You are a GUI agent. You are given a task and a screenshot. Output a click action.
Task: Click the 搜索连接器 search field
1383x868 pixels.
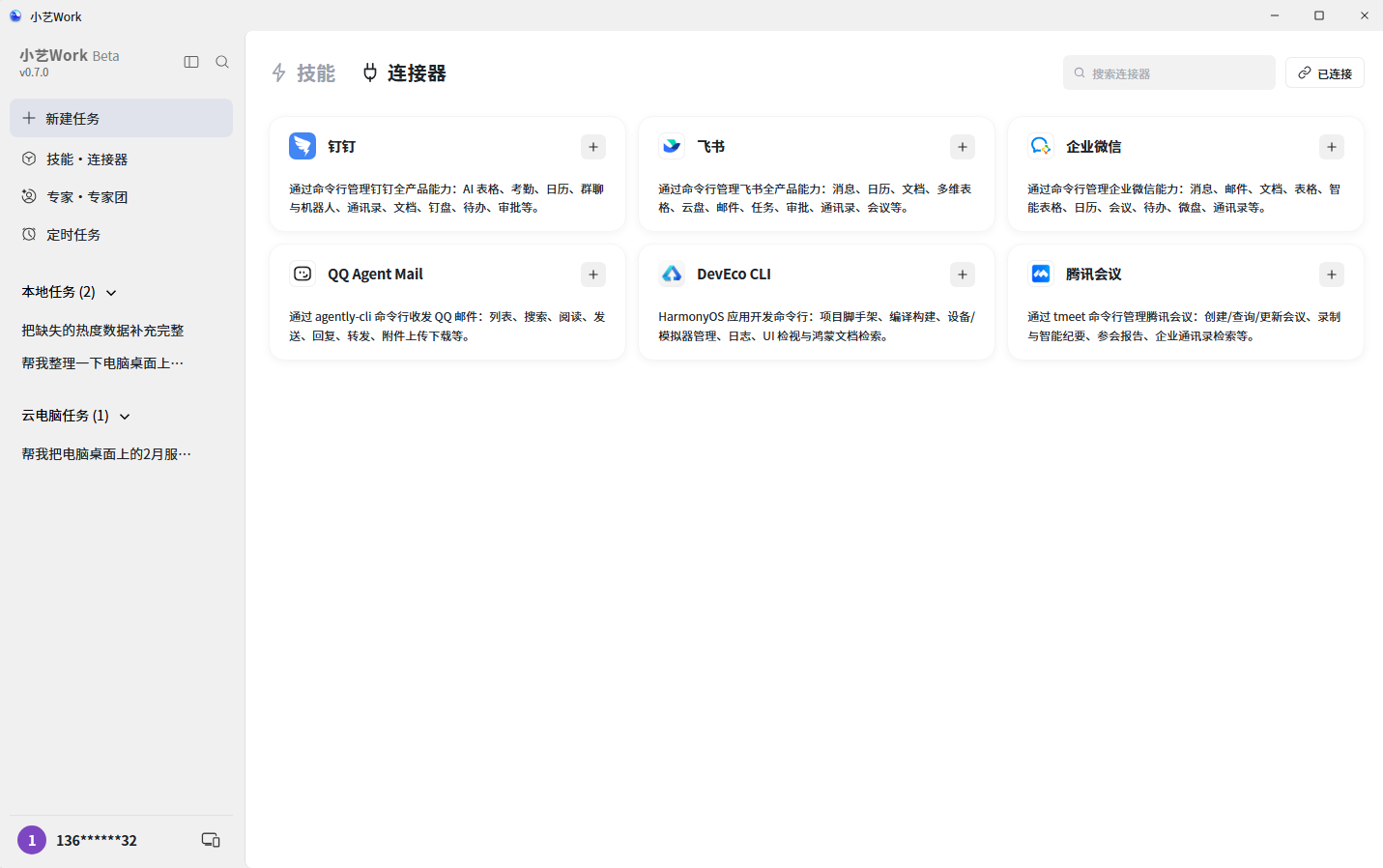1169,72
